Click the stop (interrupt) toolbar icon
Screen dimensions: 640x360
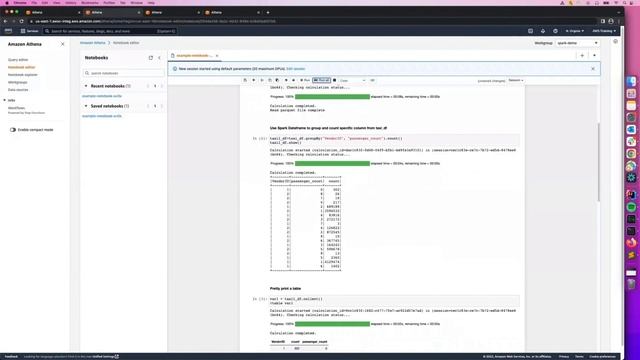(x=334, y=80)
